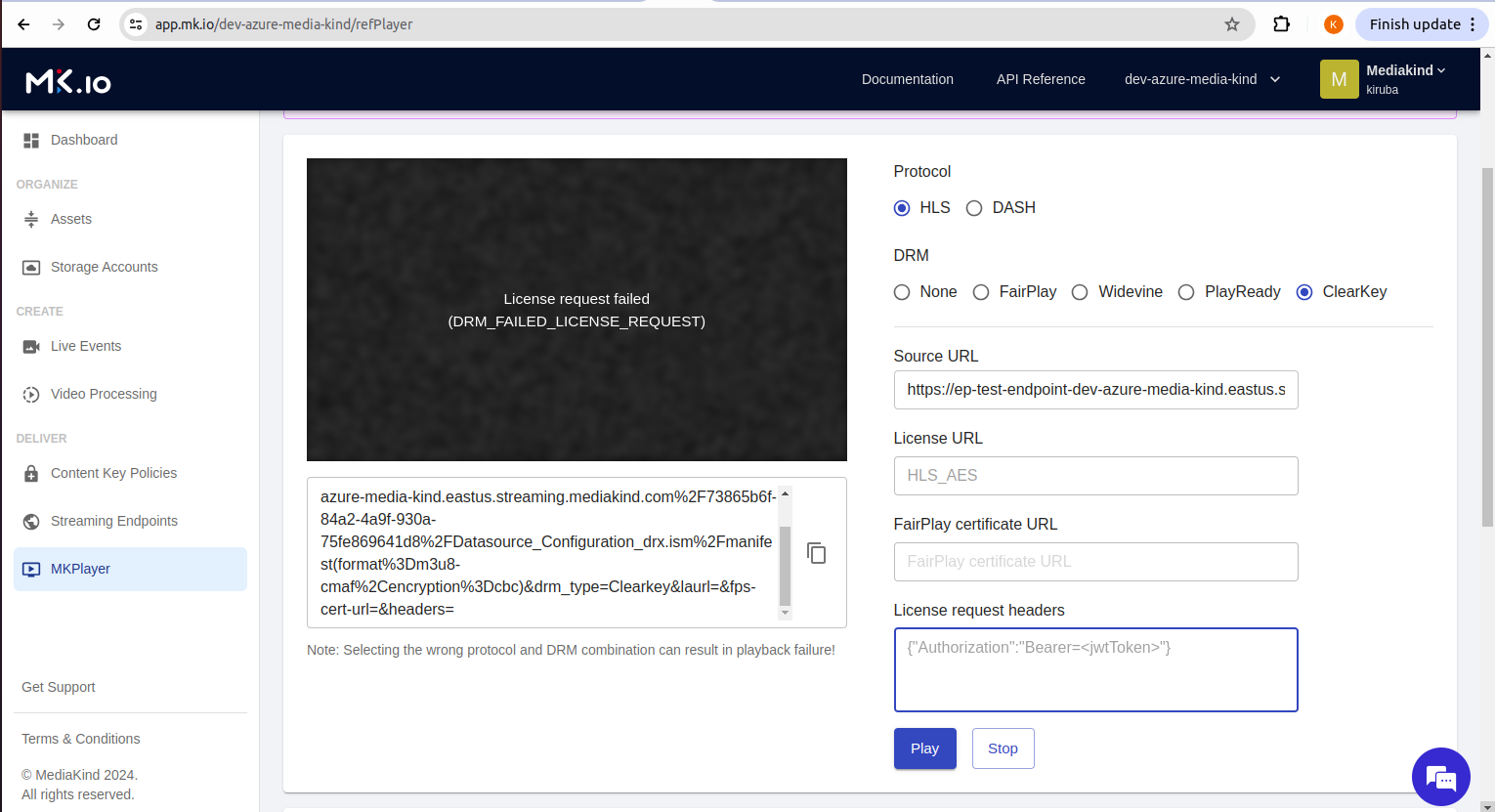Bookmark this page with the star icon

[1232, 24]
